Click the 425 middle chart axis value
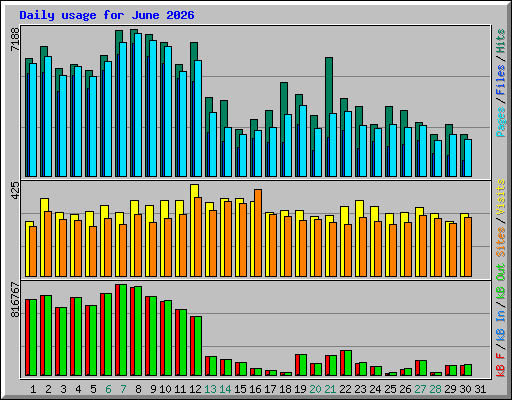This screenshot has height=400, width=512. point(15,191)
